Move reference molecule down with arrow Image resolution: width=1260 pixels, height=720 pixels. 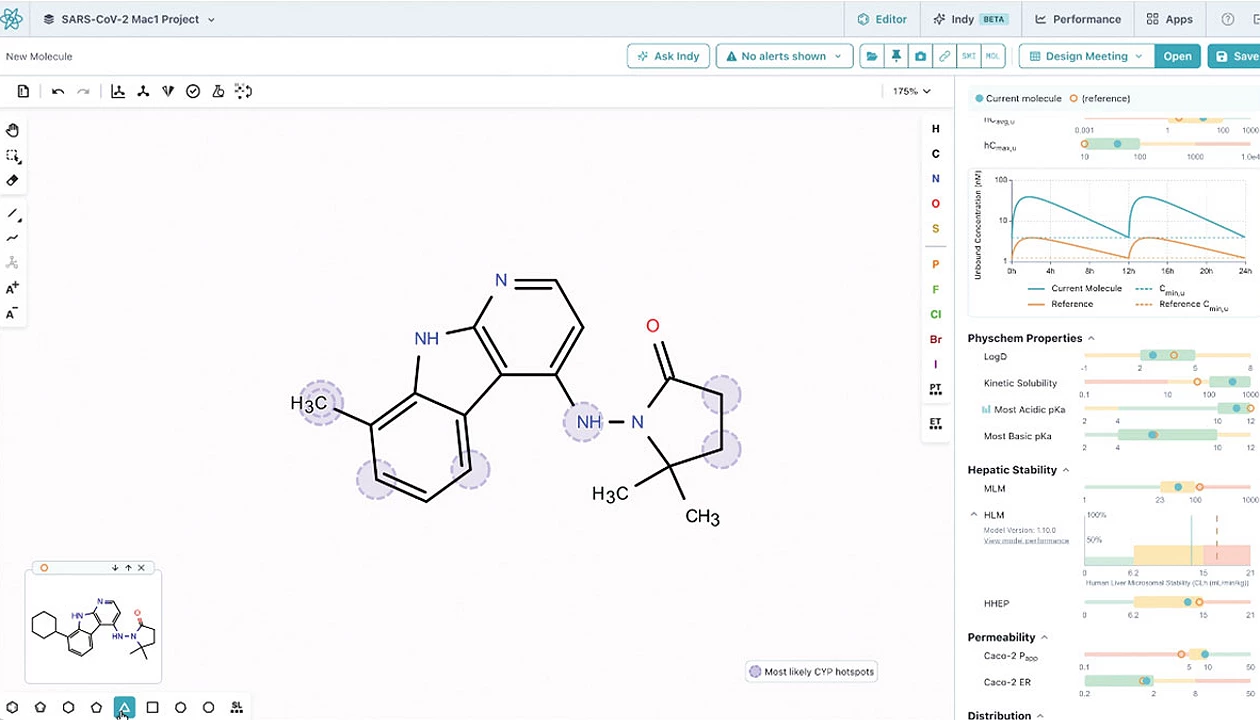tap(115, 568)
